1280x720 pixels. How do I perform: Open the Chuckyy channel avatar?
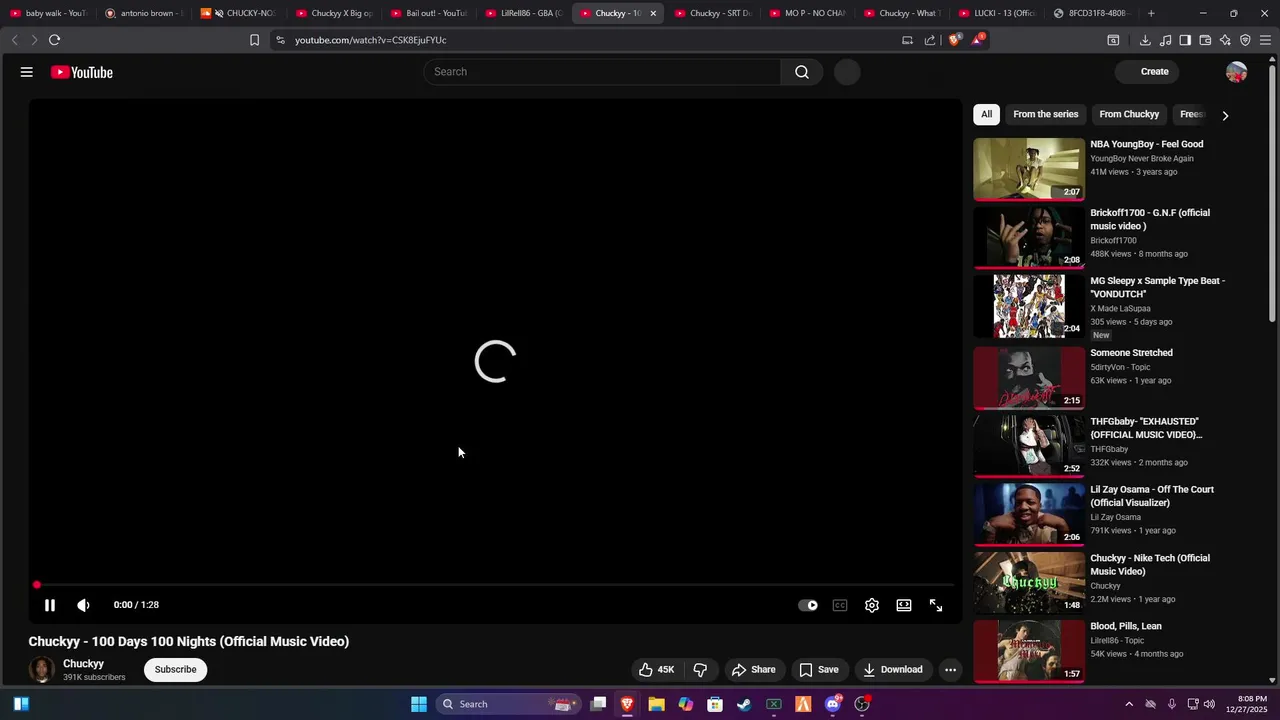42,670
